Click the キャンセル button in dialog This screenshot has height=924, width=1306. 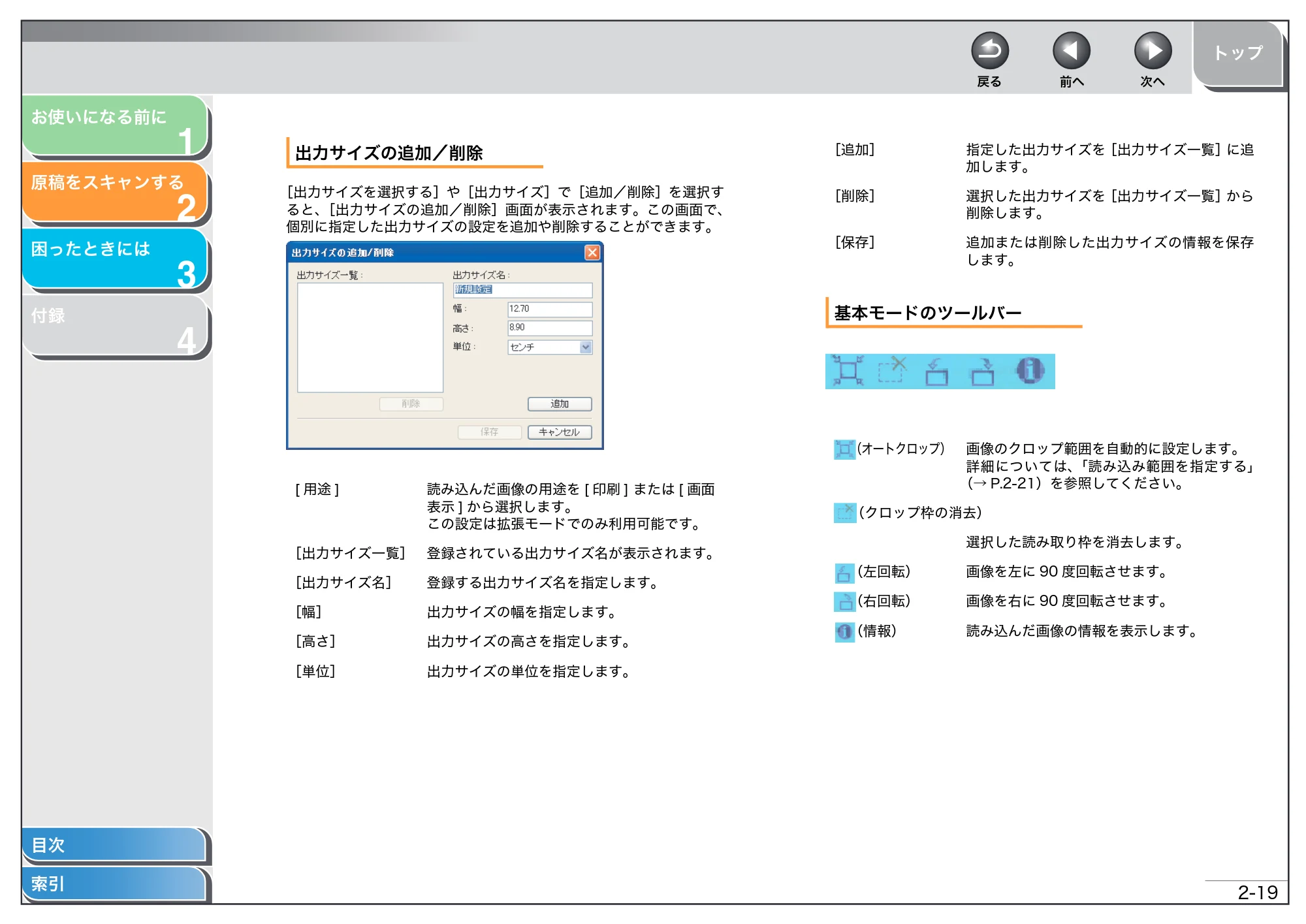(560, 432)
